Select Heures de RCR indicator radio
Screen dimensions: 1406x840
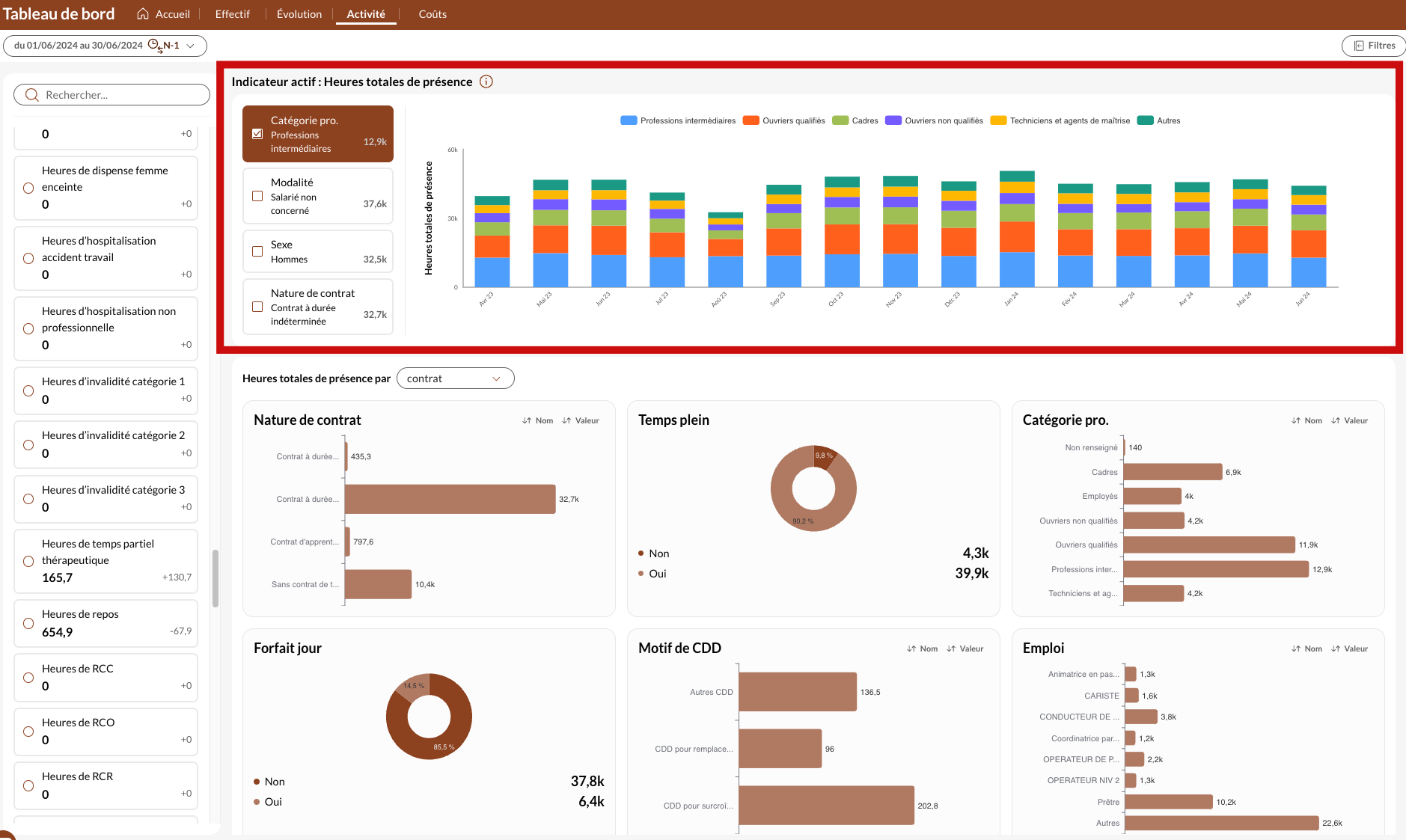[x=28, y=785]
